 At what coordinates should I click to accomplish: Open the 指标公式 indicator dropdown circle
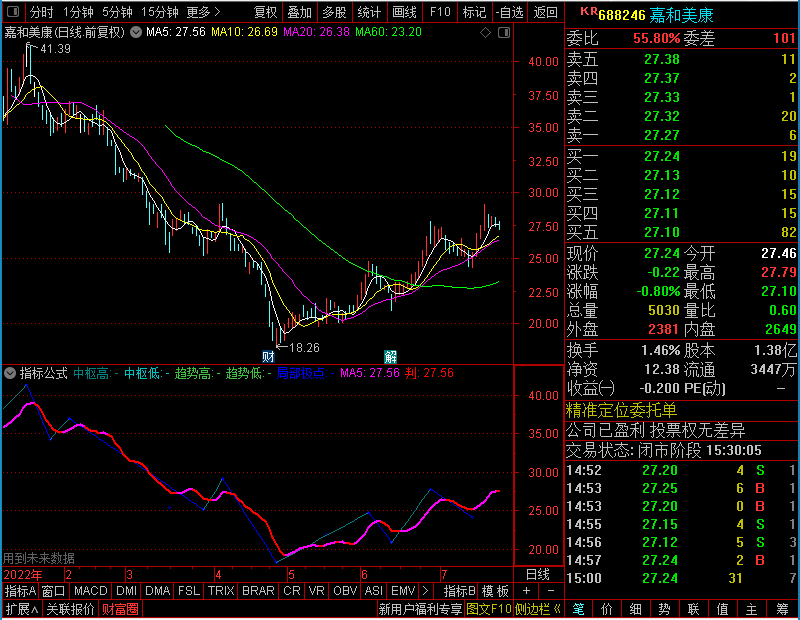[x=10, y=373]
